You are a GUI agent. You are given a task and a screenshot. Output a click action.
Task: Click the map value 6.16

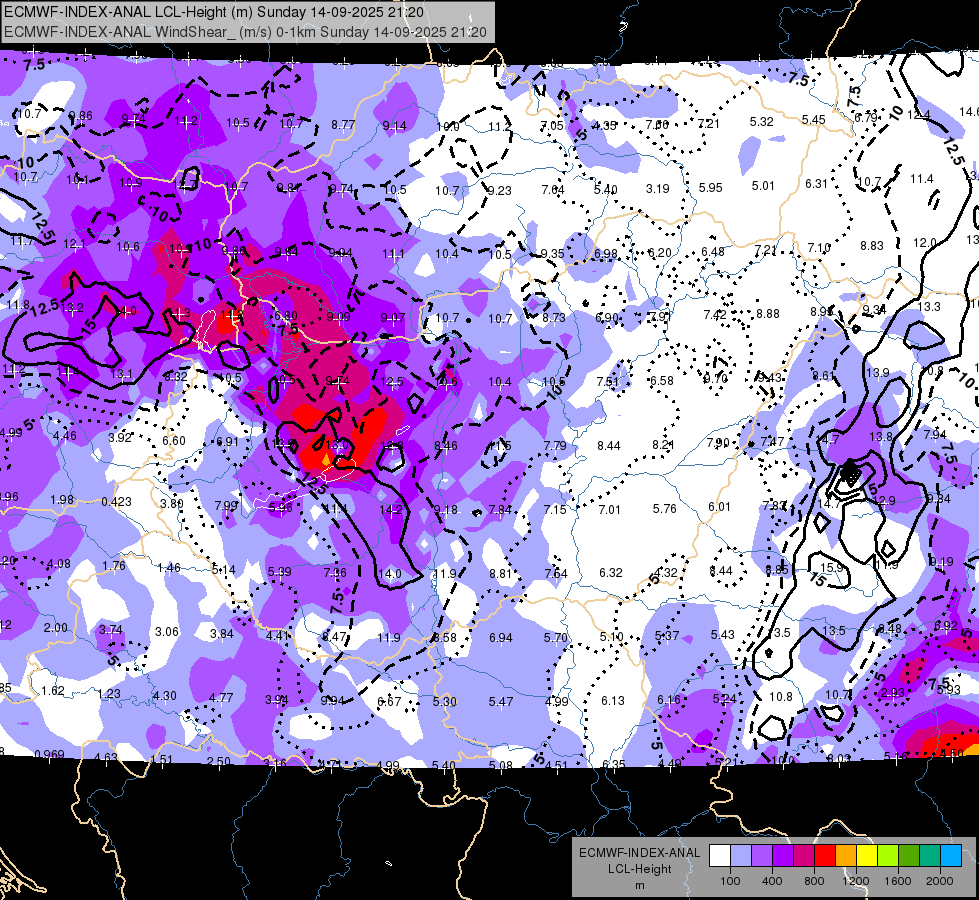pos(669,700)
